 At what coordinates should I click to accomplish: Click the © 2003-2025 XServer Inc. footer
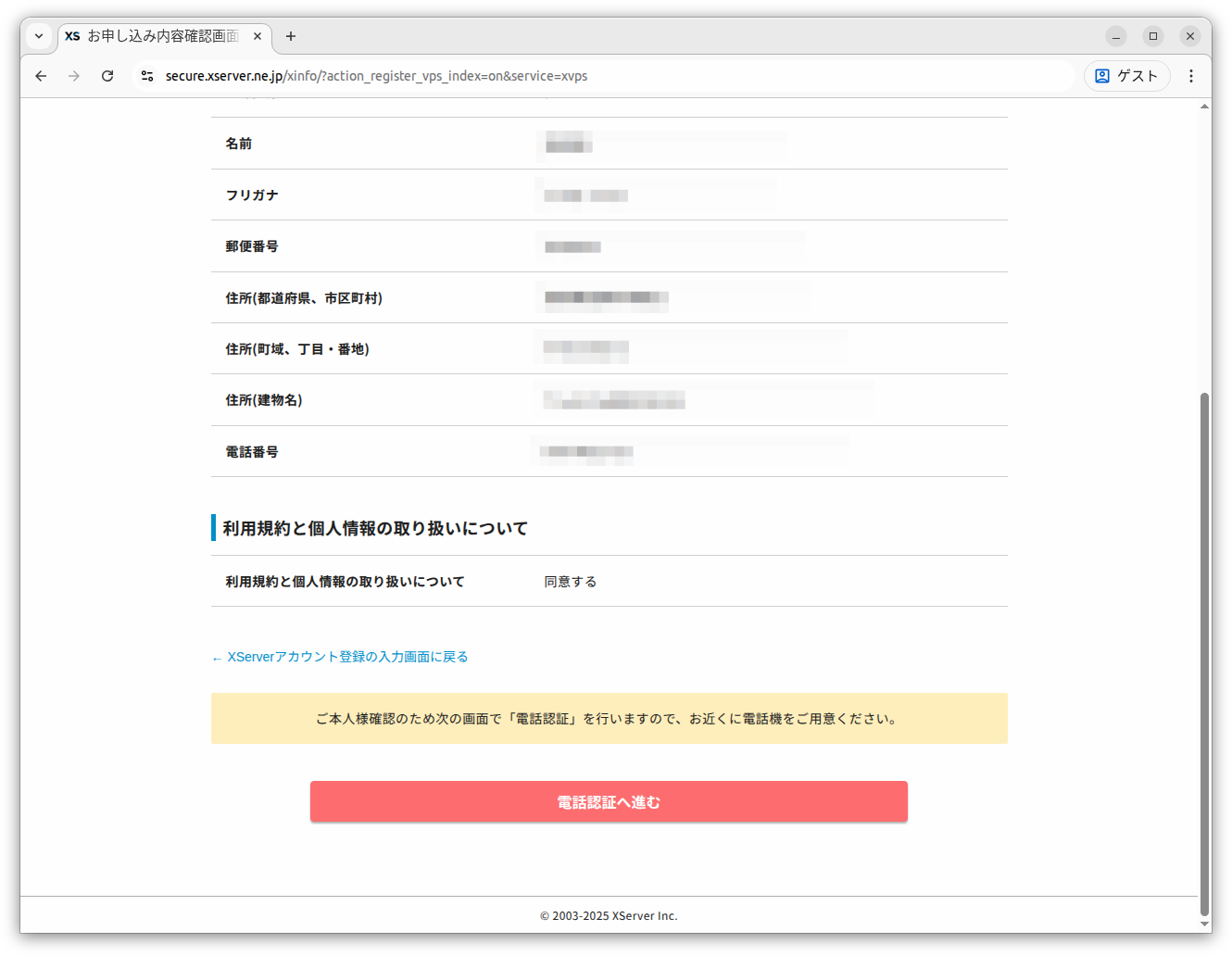609,915
